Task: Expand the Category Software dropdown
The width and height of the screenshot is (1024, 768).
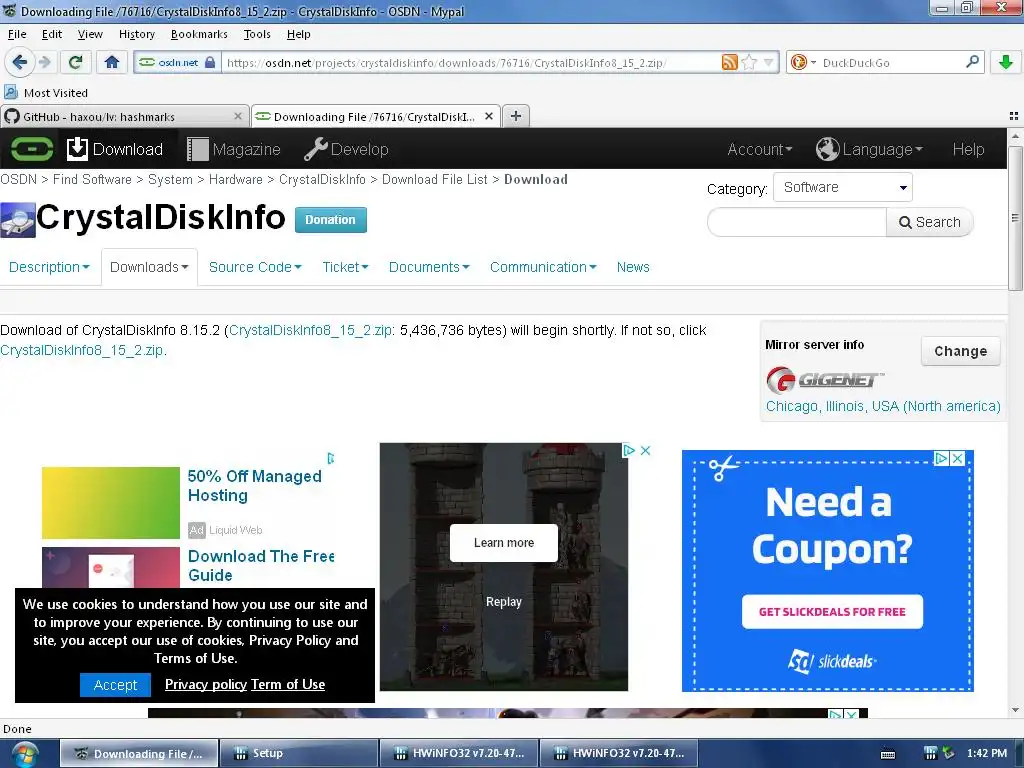Action: (x=842, y=187)
